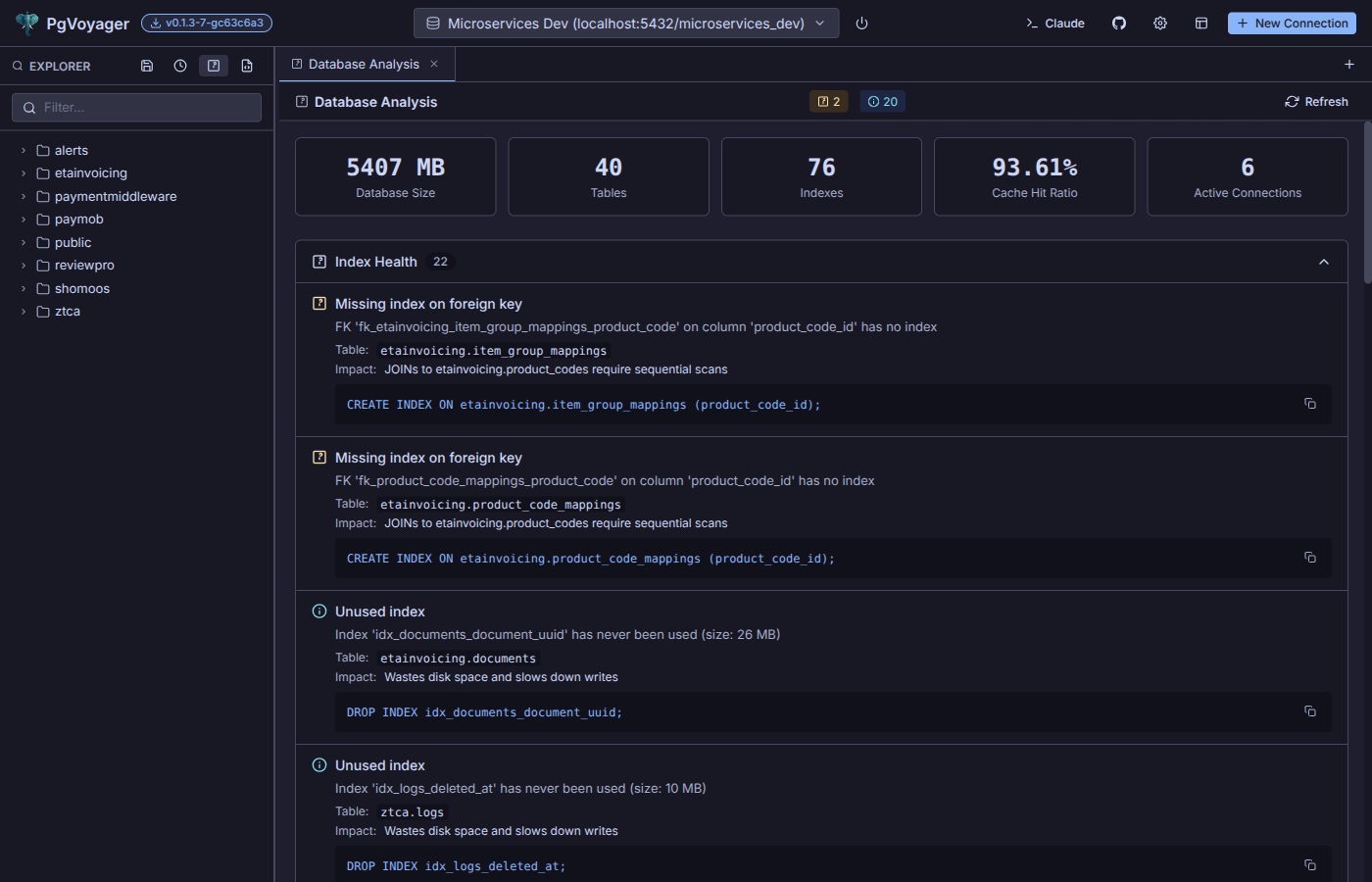
Task: Click the database analysis icon in explorer toolbar
Action: 214,66
